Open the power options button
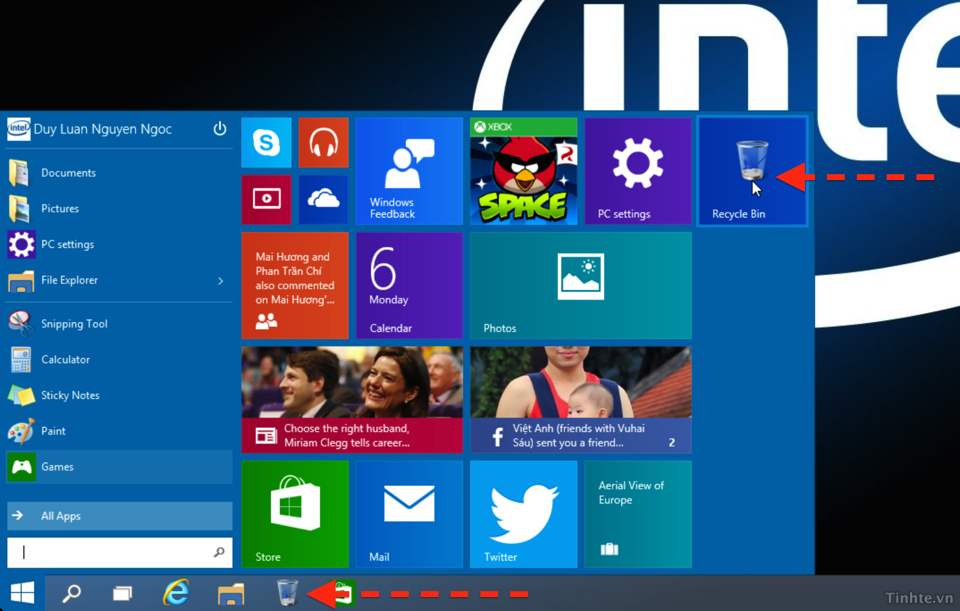Viewport: 960px width, 611px height. pos(220,129)
